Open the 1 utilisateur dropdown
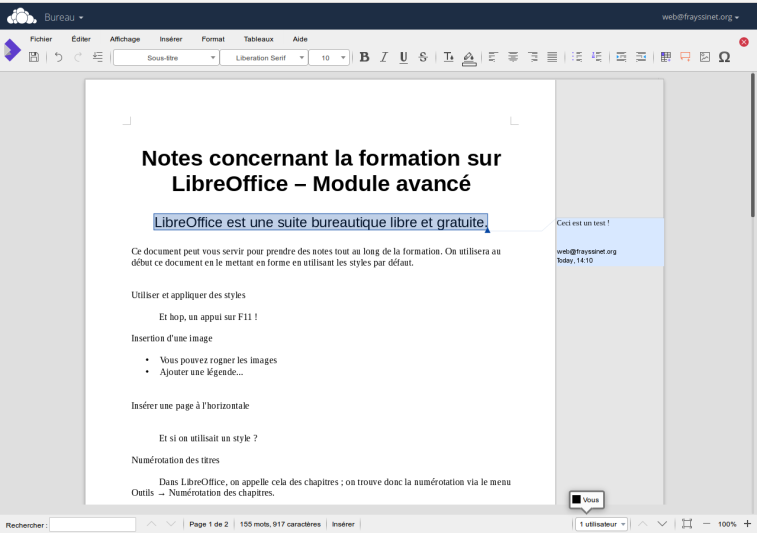Image resolution: width=757 pixels, height=533 pixels. pyautogui.click(x=601, y=524)
